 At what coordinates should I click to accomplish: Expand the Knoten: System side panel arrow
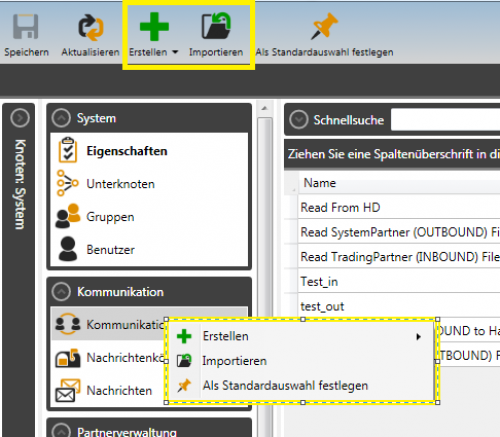20,118
